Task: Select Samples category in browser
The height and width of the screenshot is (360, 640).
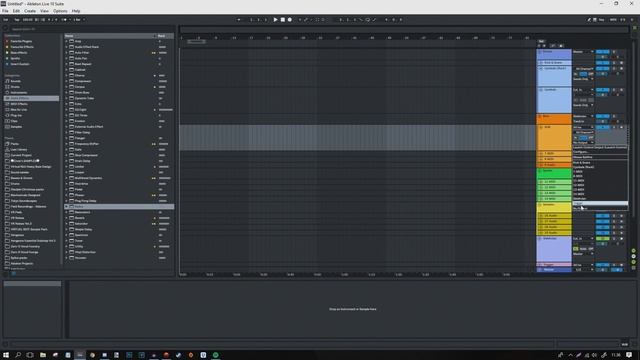Action: pyautogui.click(x=16, y=127)
